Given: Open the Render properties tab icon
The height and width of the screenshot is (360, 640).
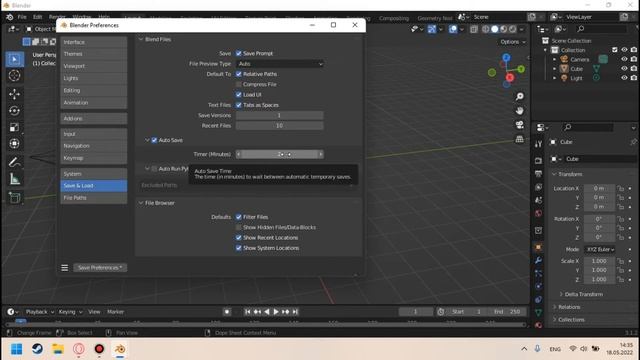Looking at the screenshot, I should tap(538, 161).
